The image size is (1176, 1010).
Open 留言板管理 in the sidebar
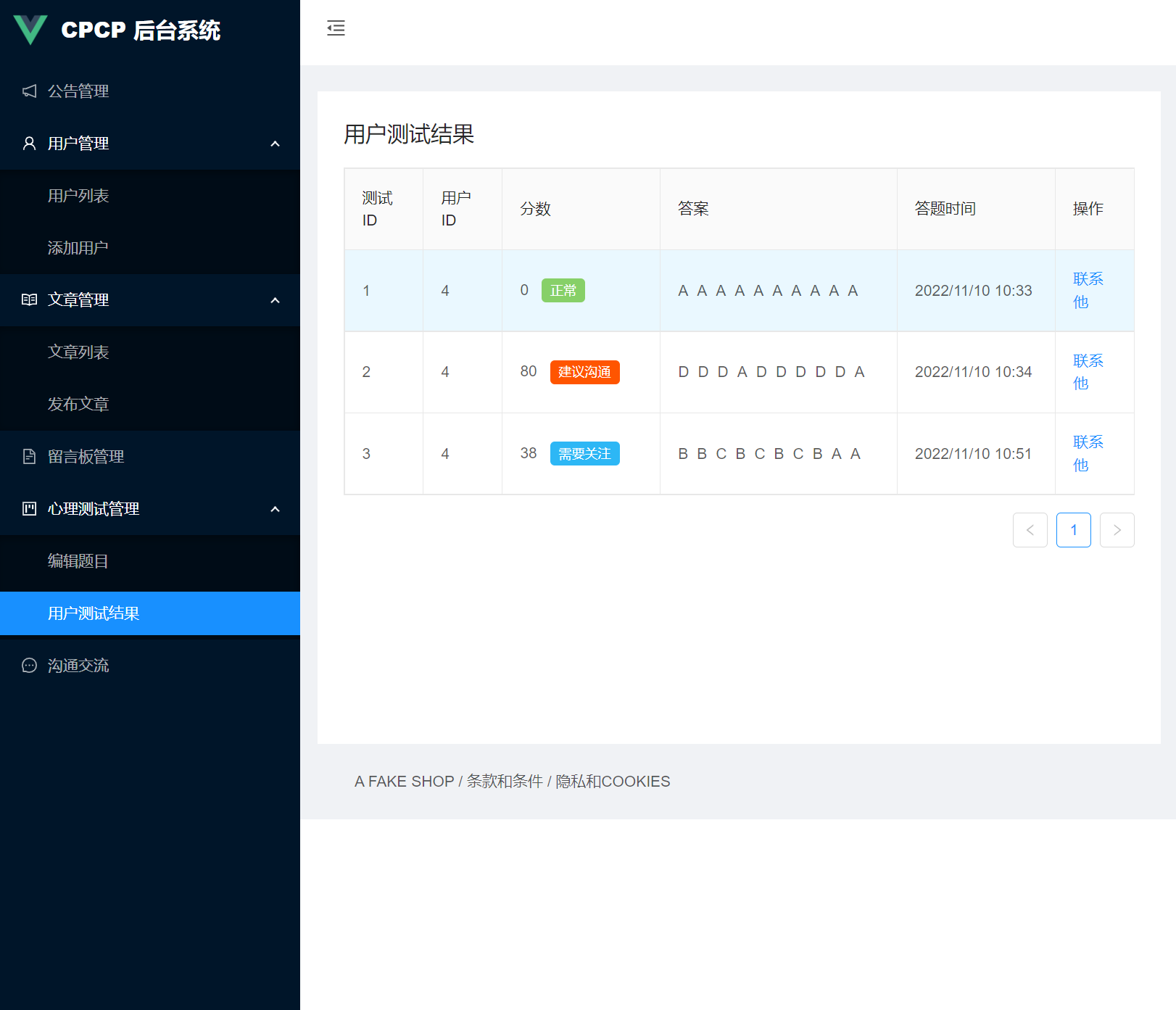(x=150, y=457)
